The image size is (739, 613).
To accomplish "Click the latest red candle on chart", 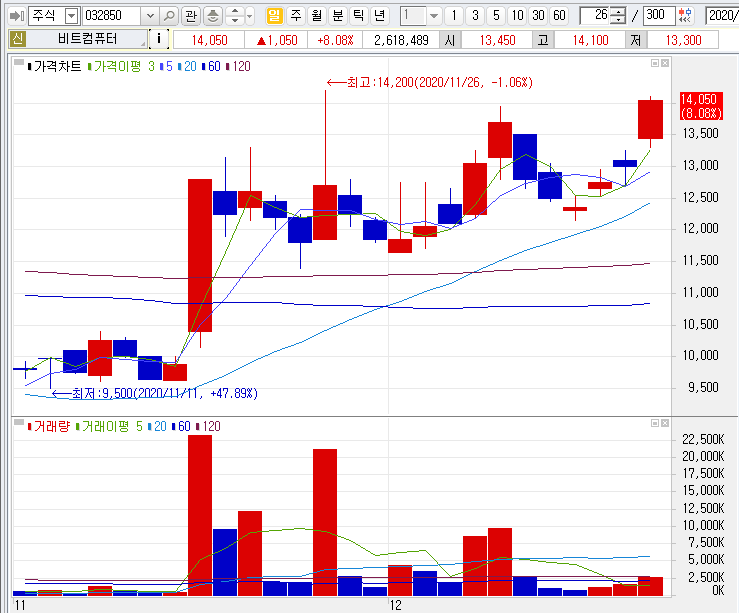I will [650, 119].
